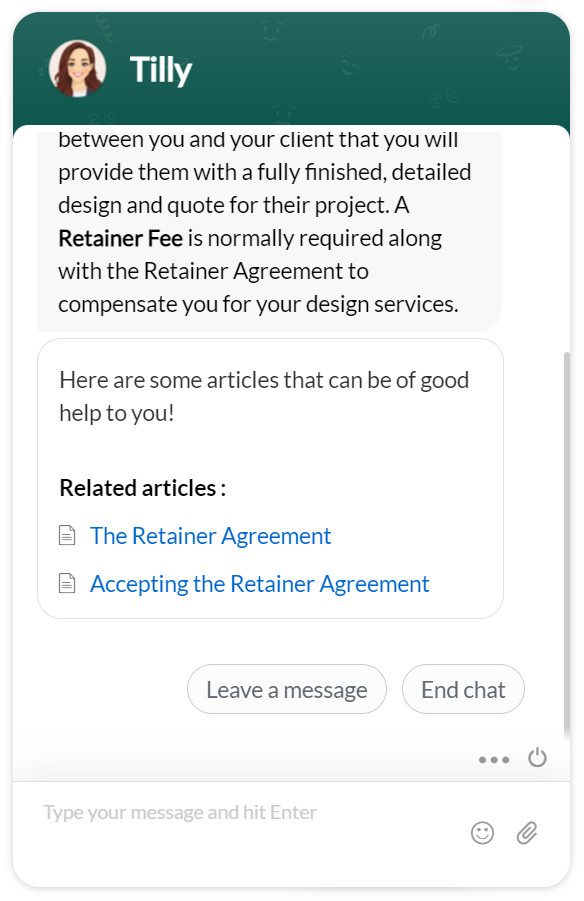
Task: Open the three-dots more options menu
Action: coord(494,760)
